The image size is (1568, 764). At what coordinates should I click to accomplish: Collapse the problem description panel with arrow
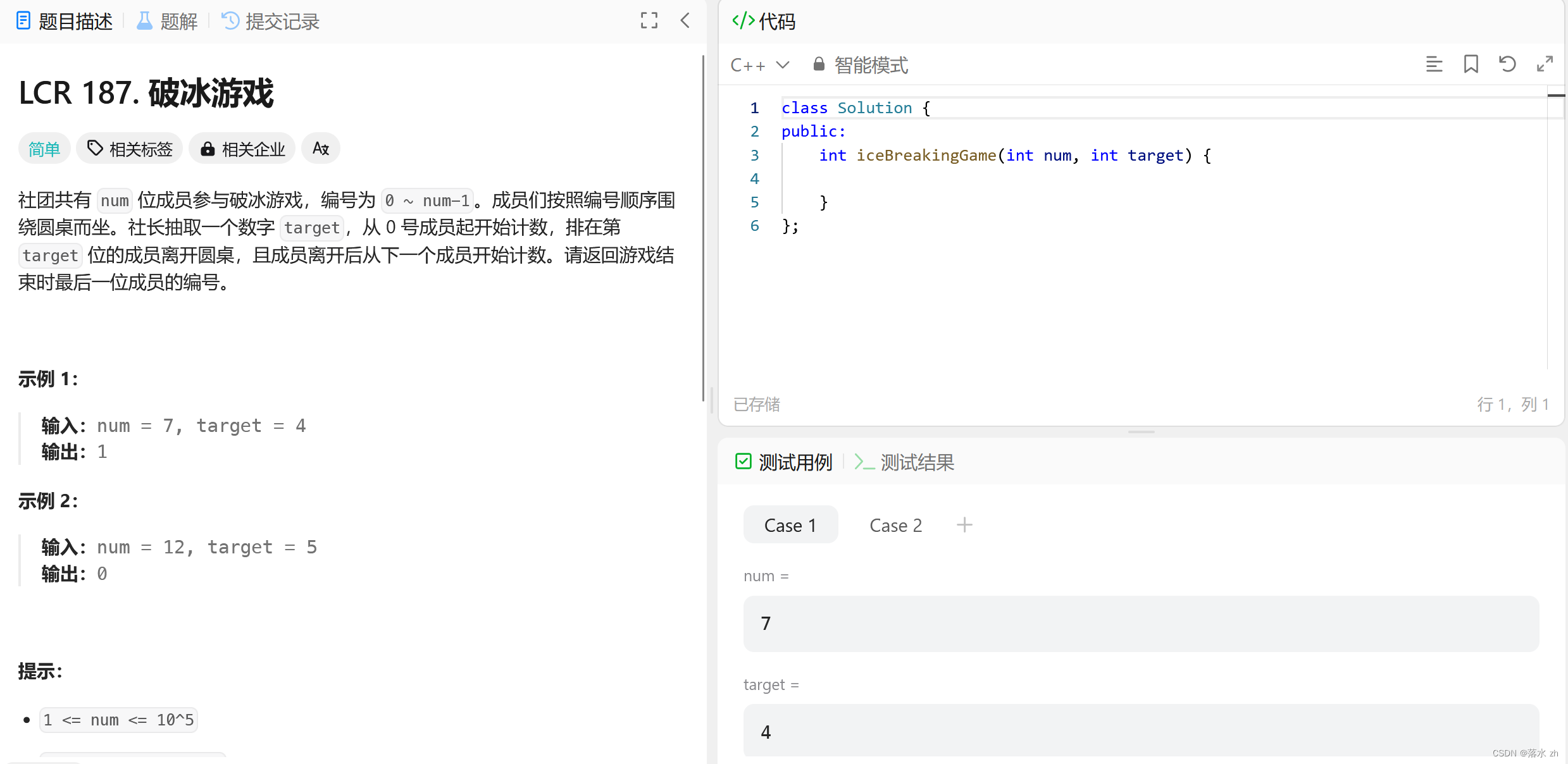click(x=685, y=21)
